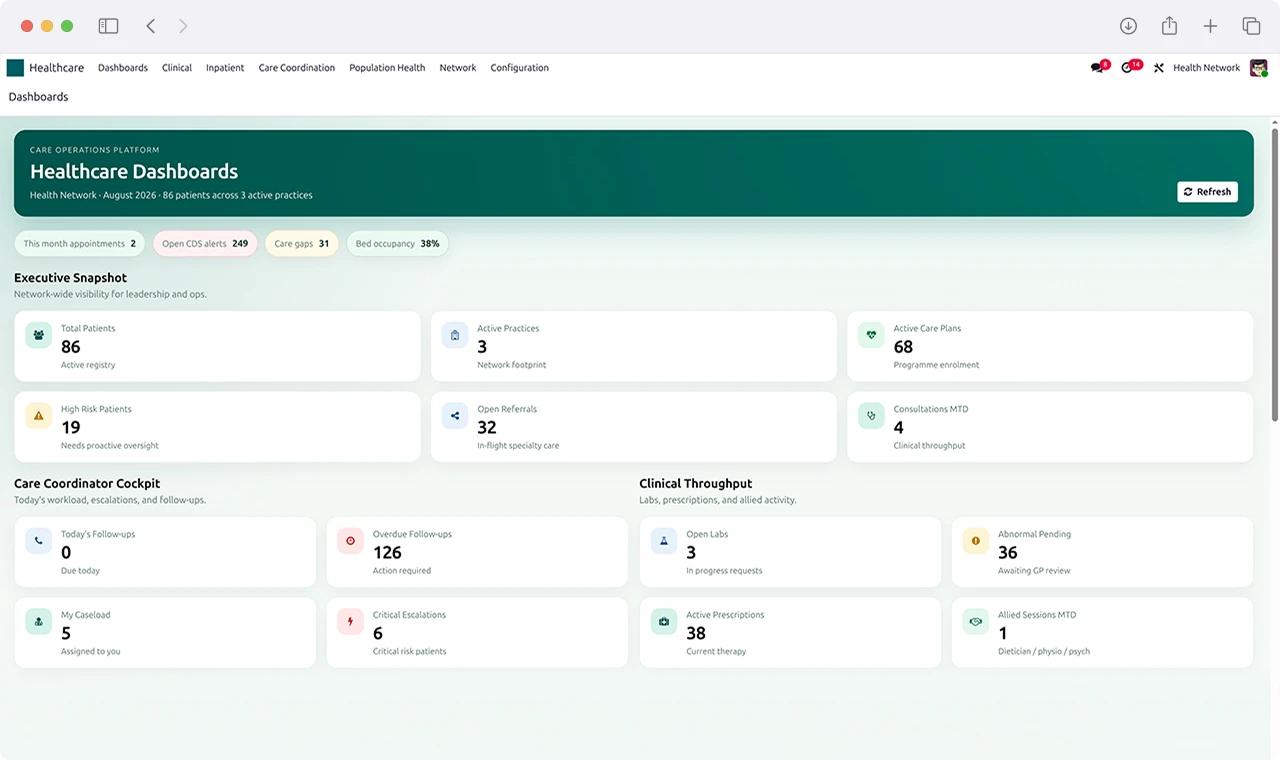The height and width of the screenshot is (760, 1280).
Task: Open the user avatar menu
Action: [1259, 68]
